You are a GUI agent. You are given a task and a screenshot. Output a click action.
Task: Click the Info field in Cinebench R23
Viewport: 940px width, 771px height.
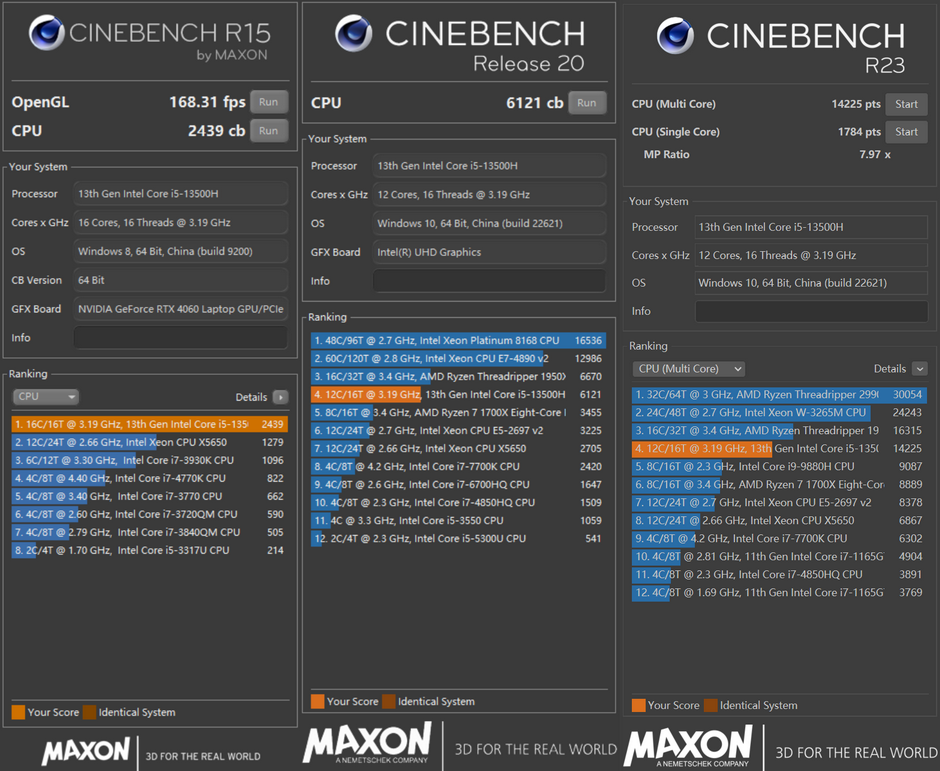click(811, 311)
